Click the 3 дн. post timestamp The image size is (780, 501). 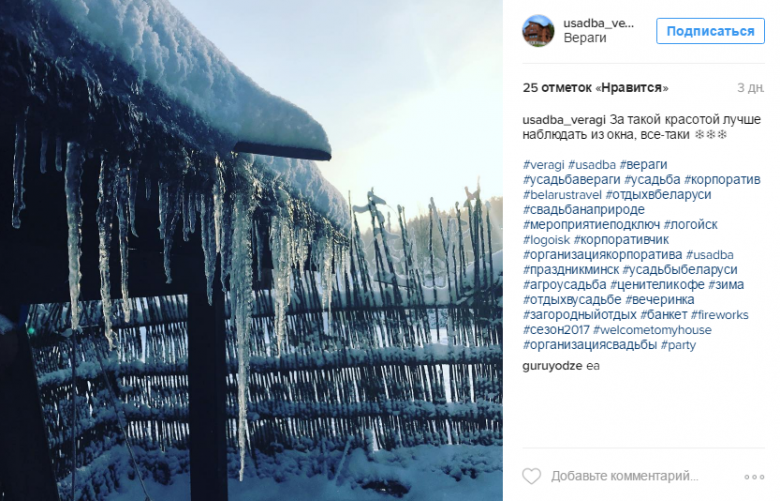[x=751, y=88]
